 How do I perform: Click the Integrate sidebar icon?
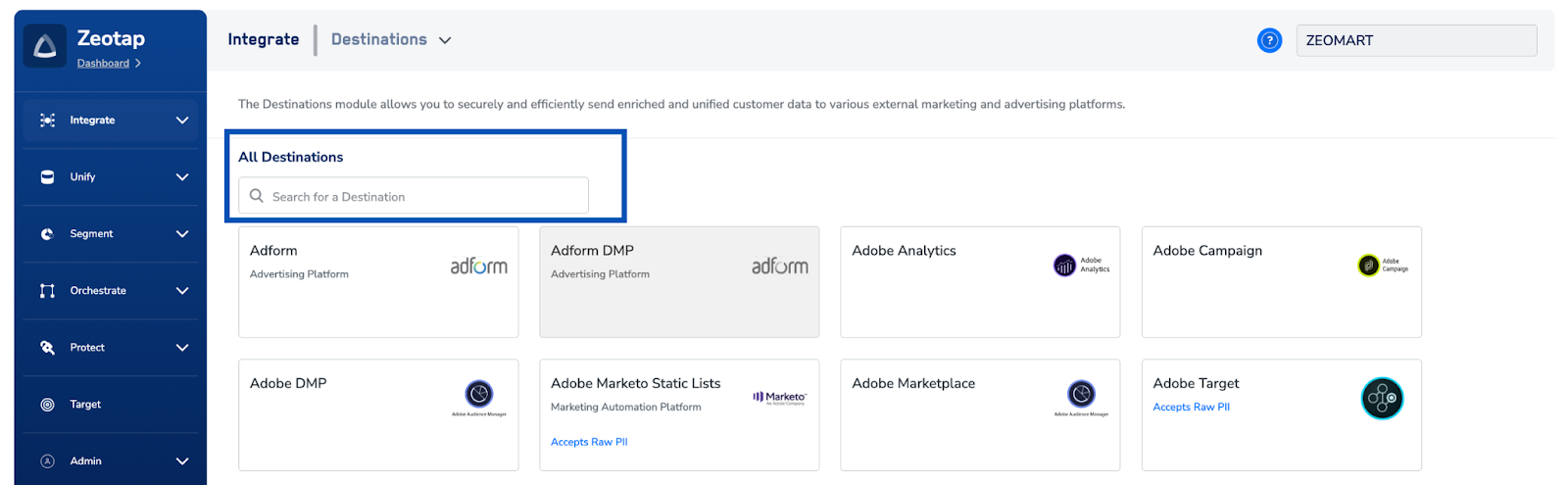tap(47, 121)
